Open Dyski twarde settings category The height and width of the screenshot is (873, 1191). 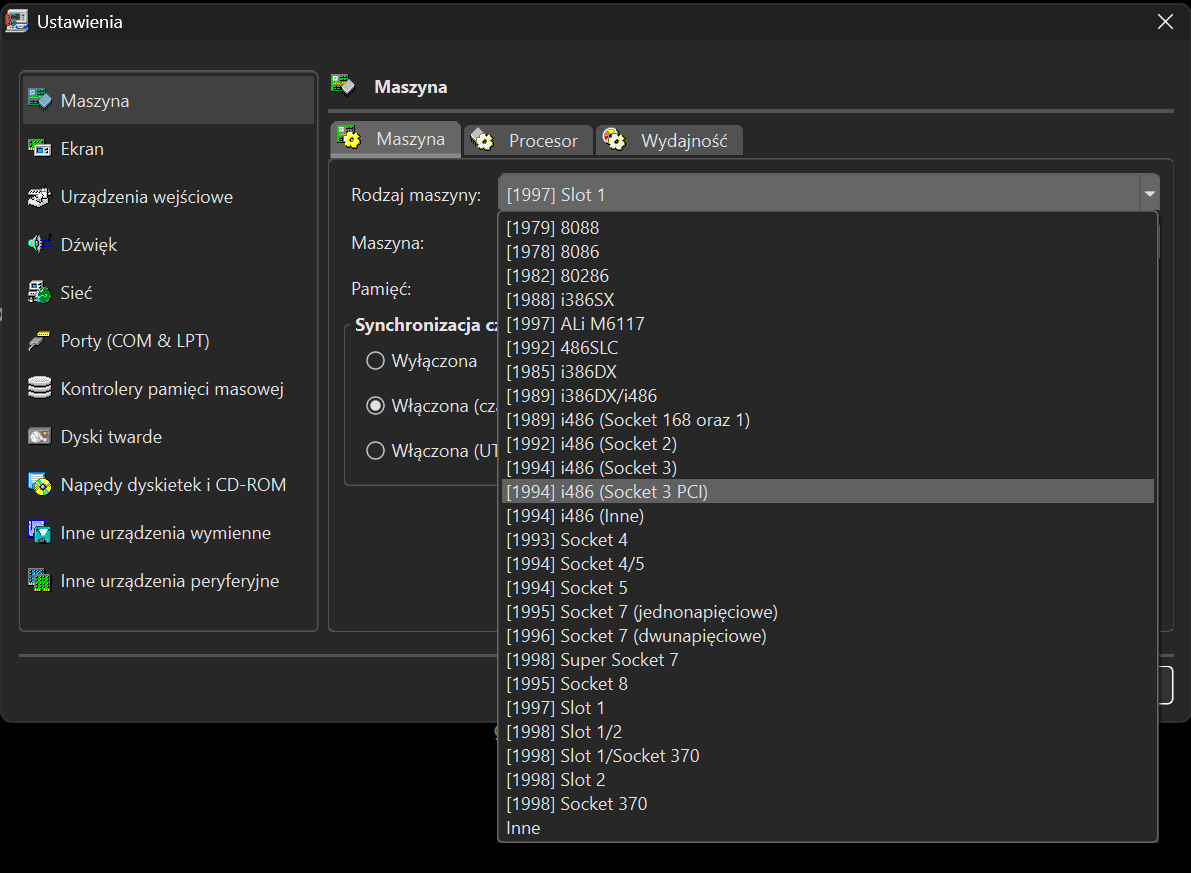169,437
